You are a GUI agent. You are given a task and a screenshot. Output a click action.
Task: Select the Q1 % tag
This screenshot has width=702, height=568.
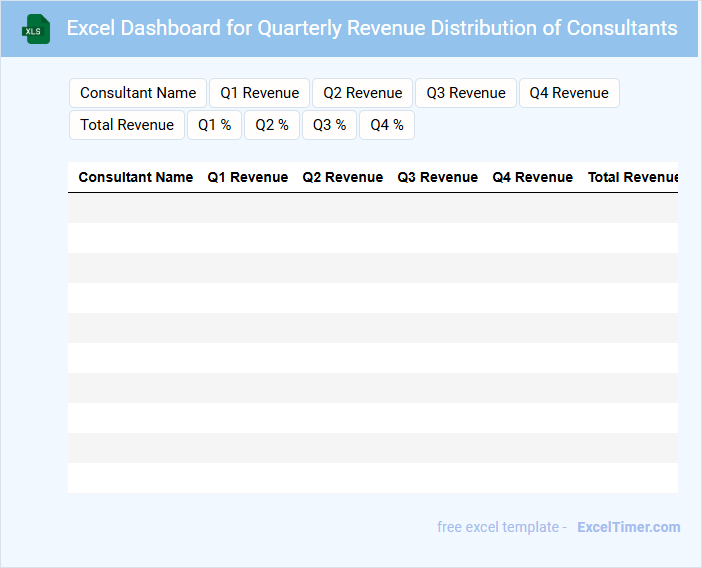(214, 125)
